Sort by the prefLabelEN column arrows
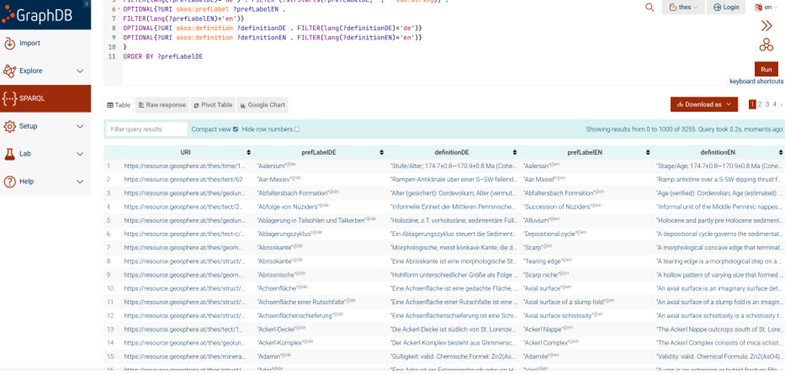Screen dimensions: 785x374 coord(647,152)
